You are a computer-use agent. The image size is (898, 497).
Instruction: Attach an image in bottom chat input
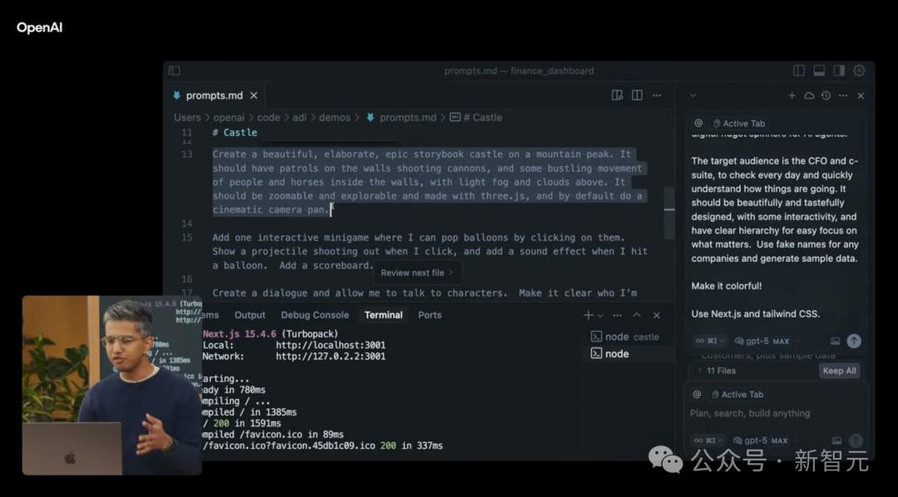pos(835,440)
